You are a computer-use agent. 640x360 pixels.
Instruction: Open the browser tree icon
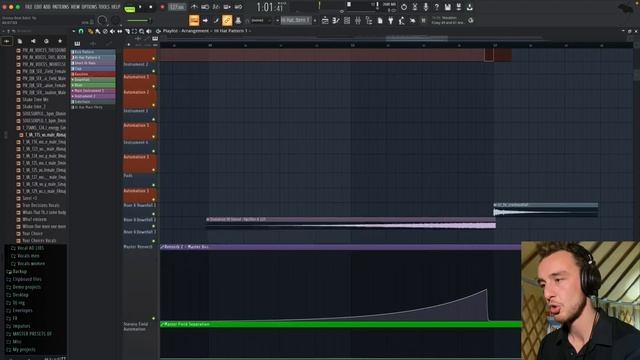pos(369,20)
